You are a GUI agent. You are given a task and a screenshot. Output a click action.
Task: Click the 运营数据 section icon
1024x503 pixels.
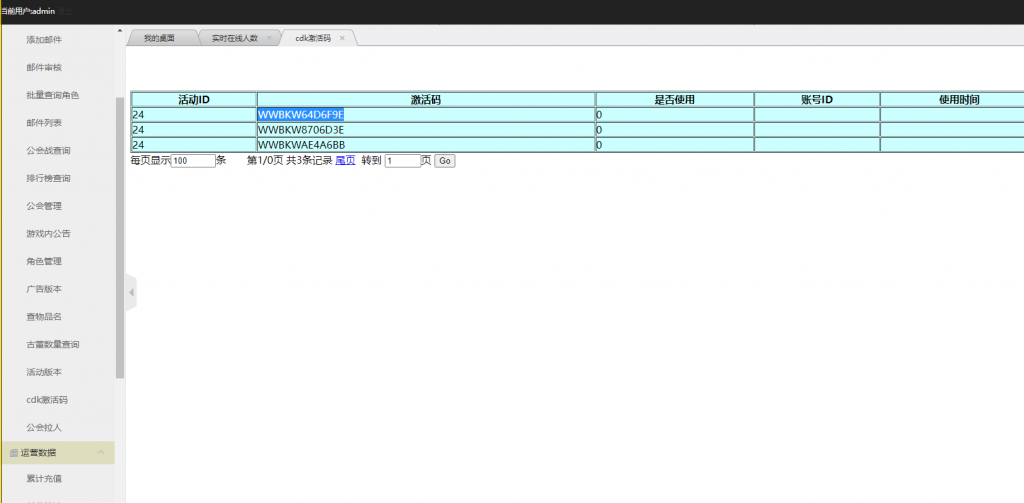pyautogui.click(x=13, y=453)
